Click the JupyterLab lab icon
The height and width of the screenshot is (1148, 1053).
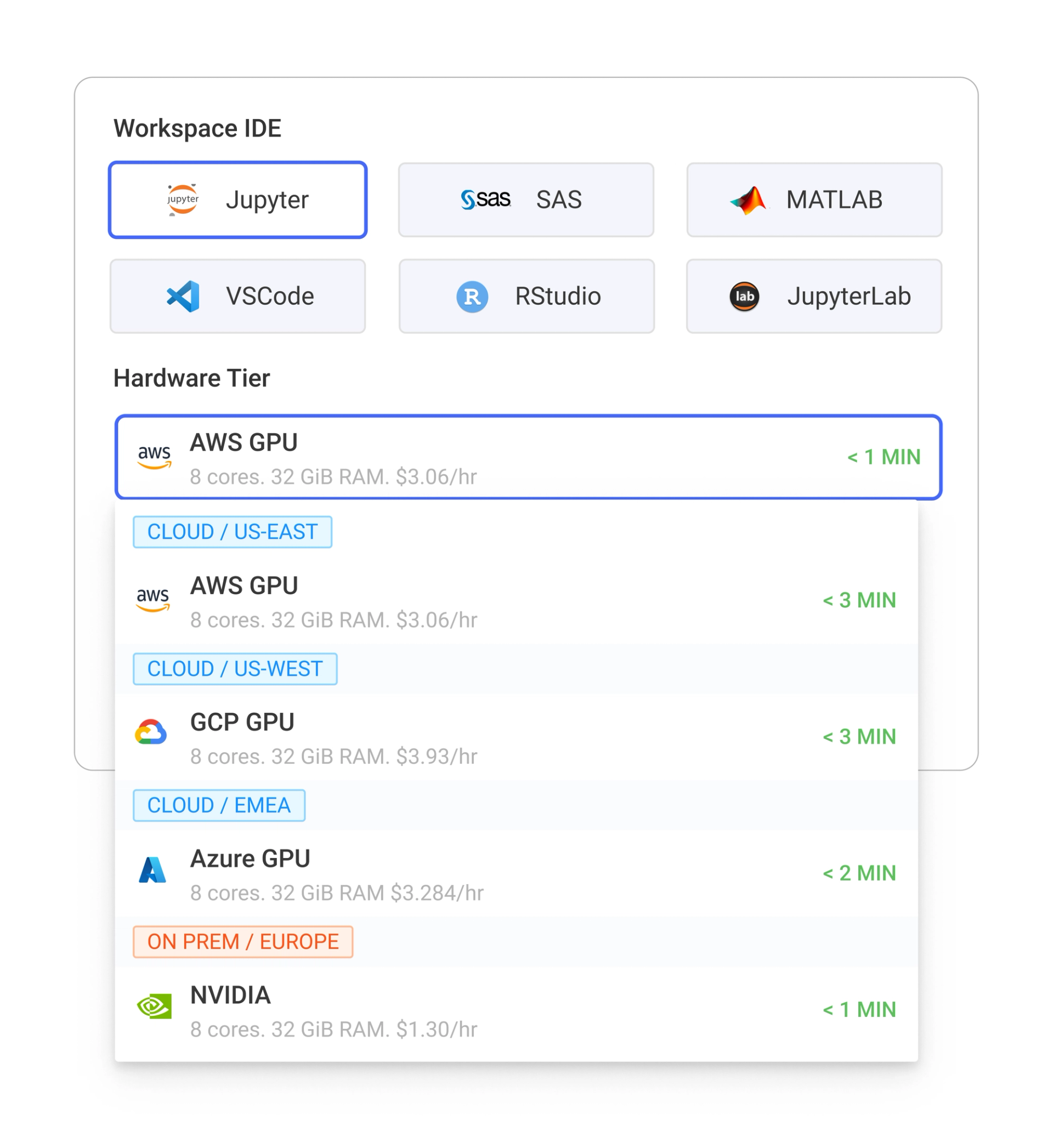(744, 297)
